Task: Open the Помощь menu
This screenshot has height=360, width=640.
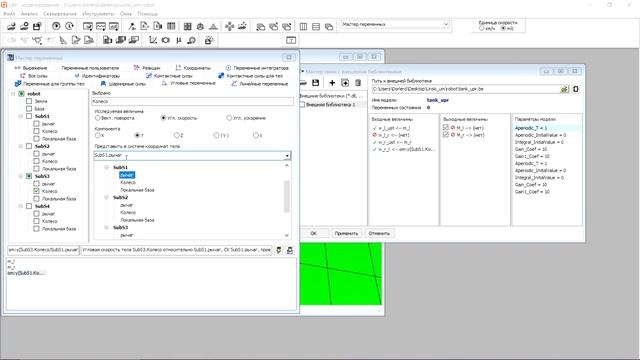Action: click(x=147, y=13)
